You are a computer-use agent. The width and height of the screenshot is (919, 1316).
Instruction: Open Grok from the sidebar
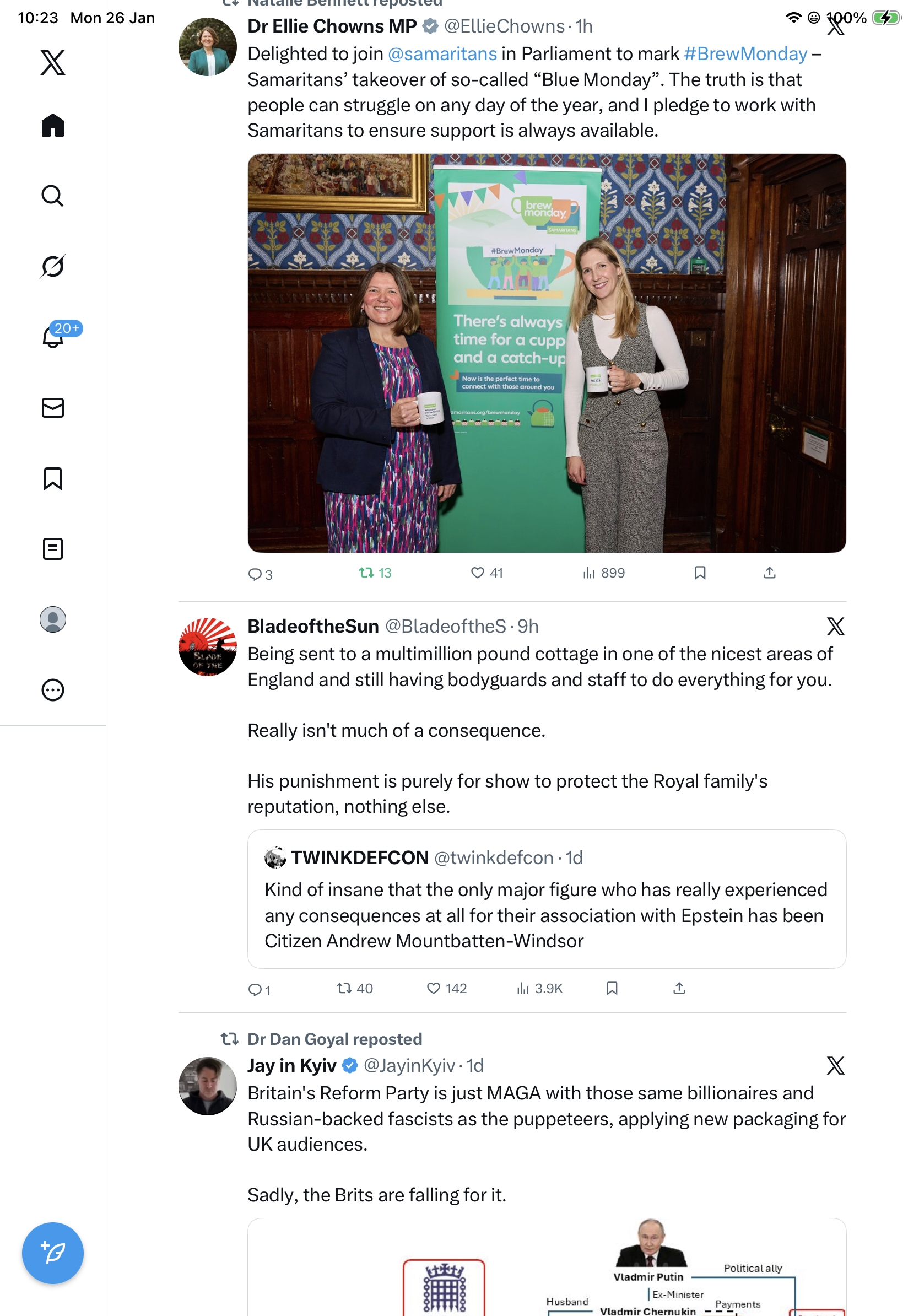click(x=53, y=266)
